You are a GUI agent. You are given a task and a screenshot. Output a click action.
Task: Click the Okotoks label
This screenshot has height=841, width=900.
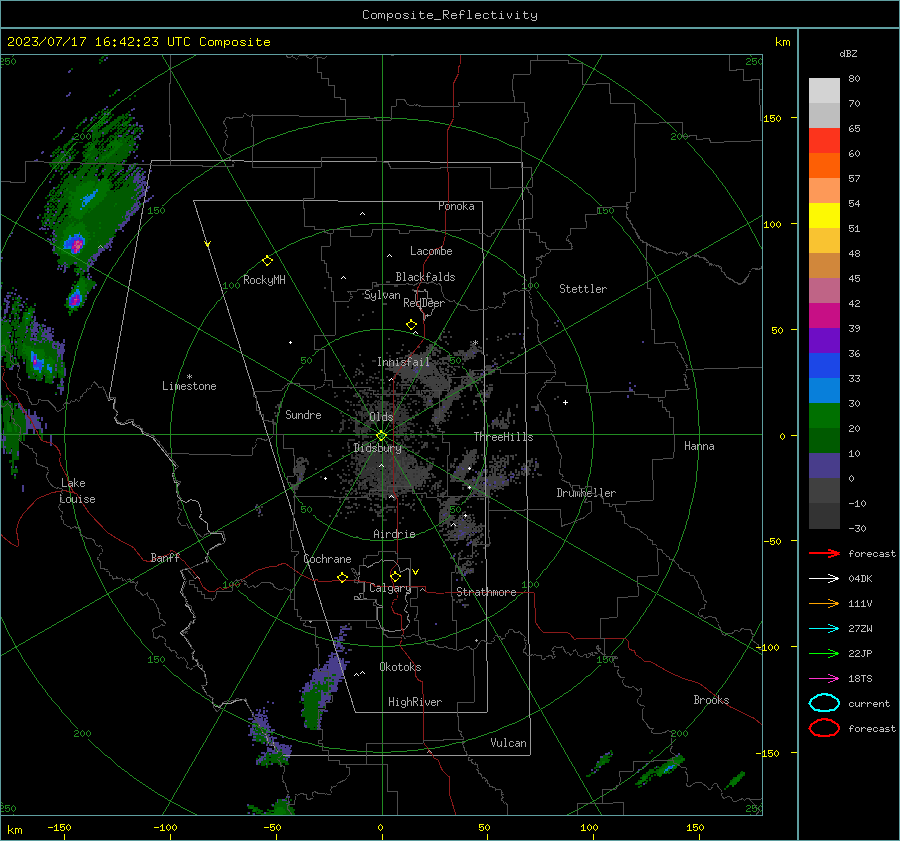[x=400, y=667]
